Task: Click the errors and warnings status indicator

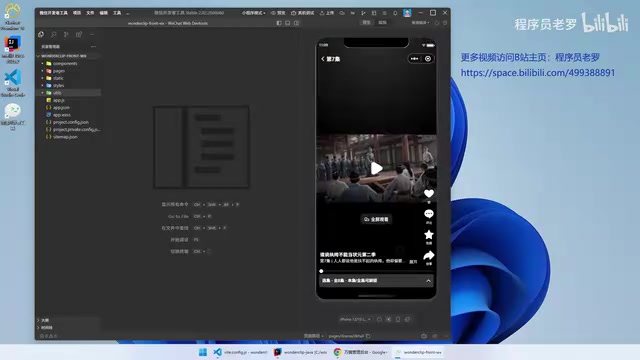Action: tap(49, 336)
